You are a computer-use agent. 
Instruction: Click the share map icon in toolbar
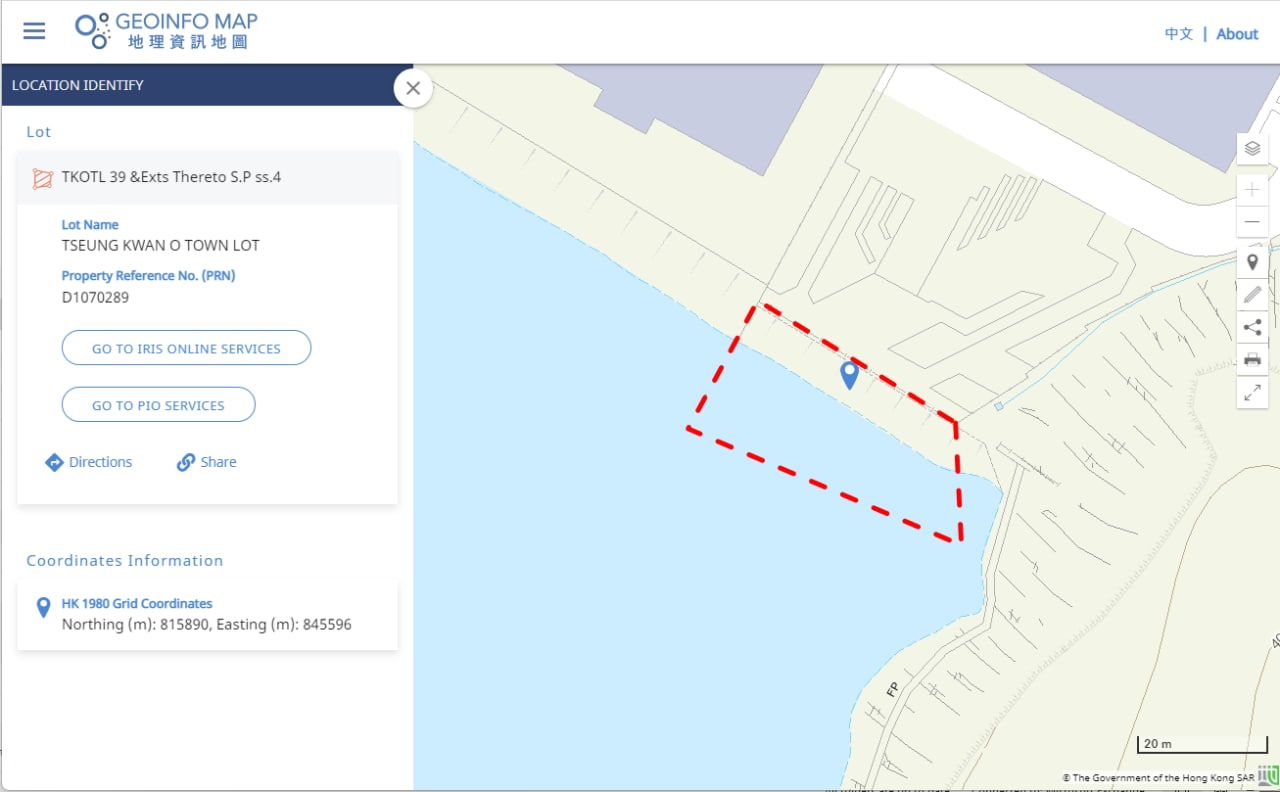[1252, 327]
